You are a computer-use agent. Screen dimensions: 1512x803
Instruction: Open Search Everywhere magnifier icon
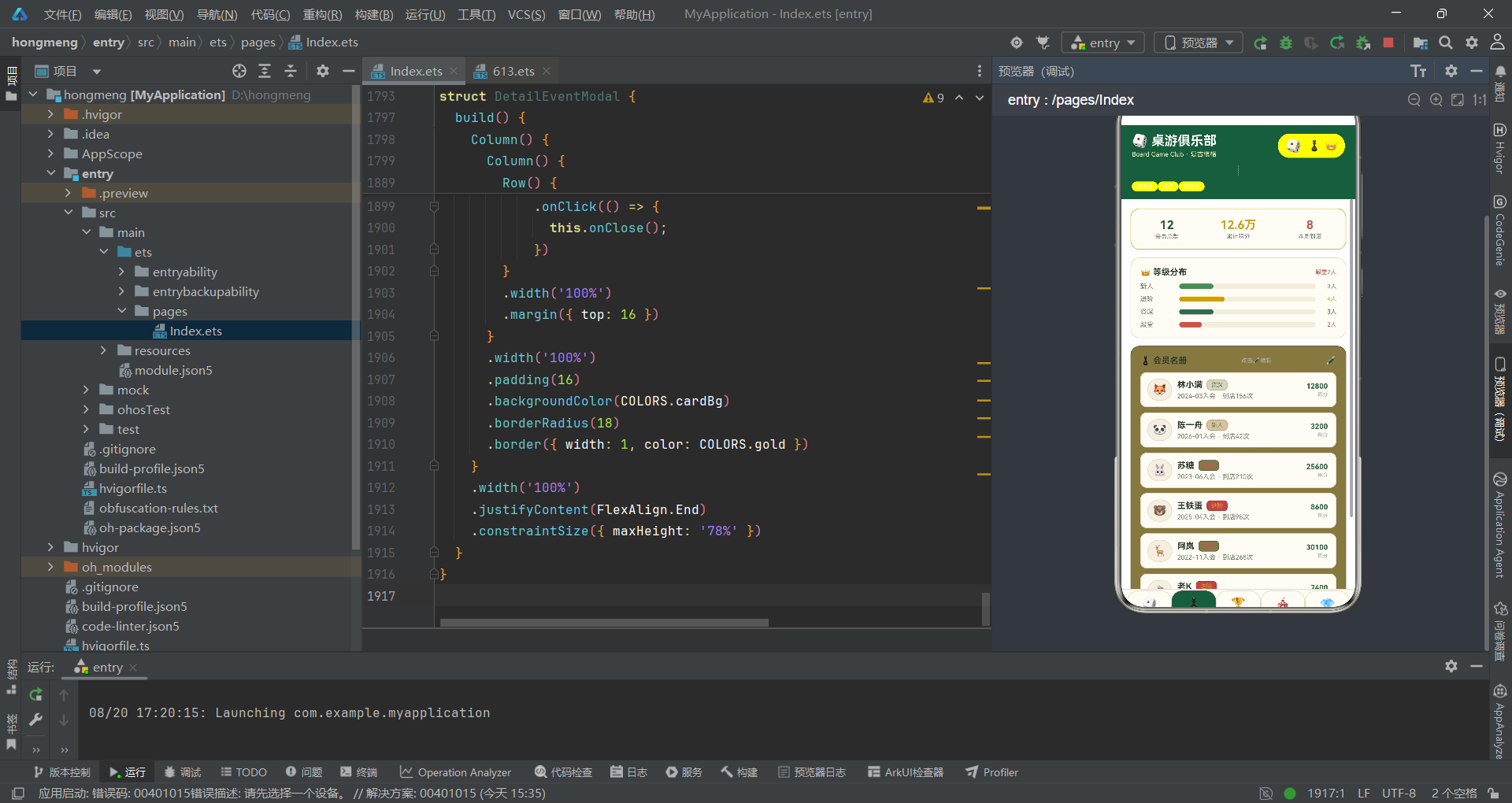point(1446,43)
